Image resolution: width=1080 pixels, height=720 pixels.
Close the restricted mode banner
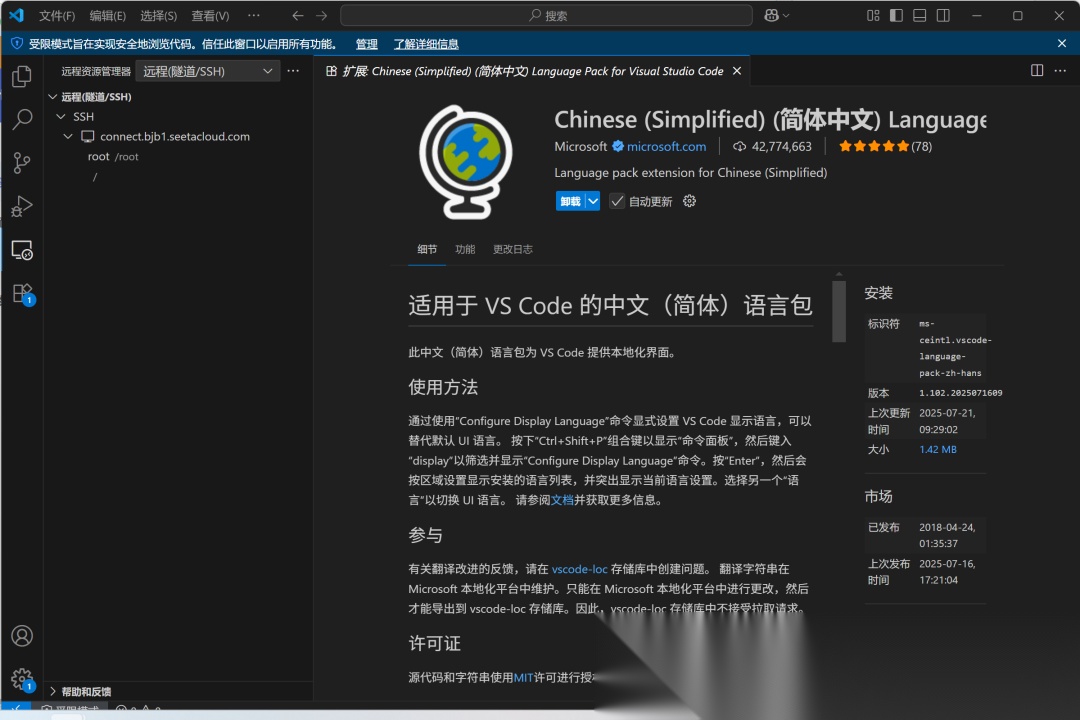1061,43
